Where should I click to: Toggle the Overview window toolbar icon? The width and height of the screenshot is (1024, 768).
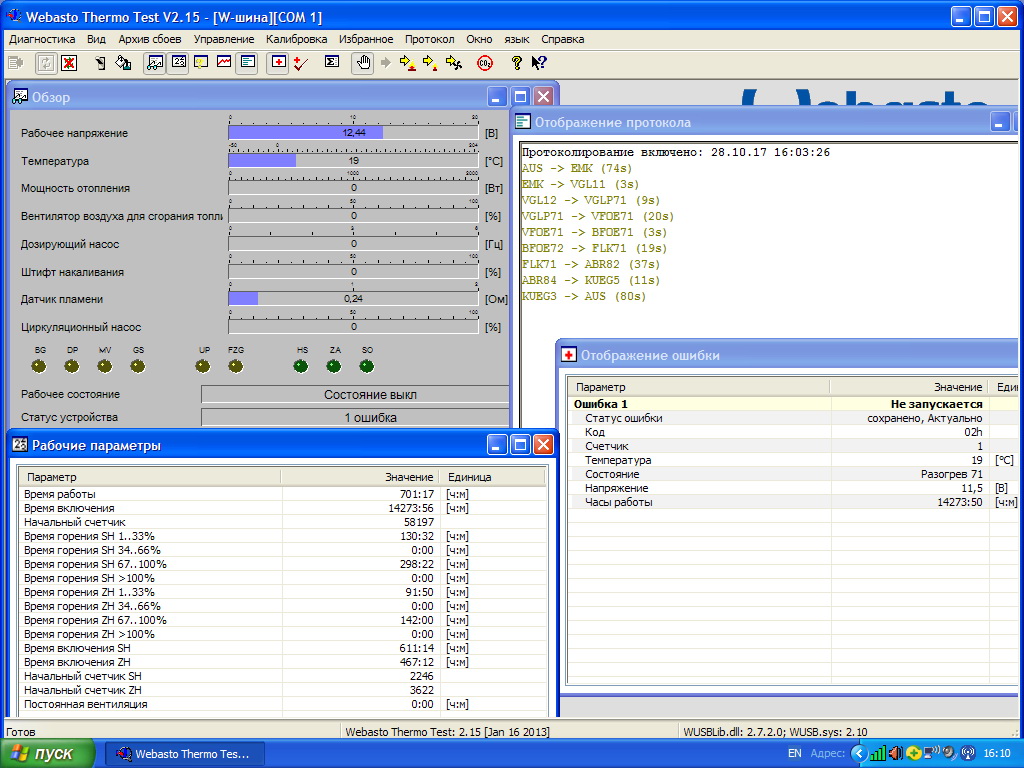[155, 63]
